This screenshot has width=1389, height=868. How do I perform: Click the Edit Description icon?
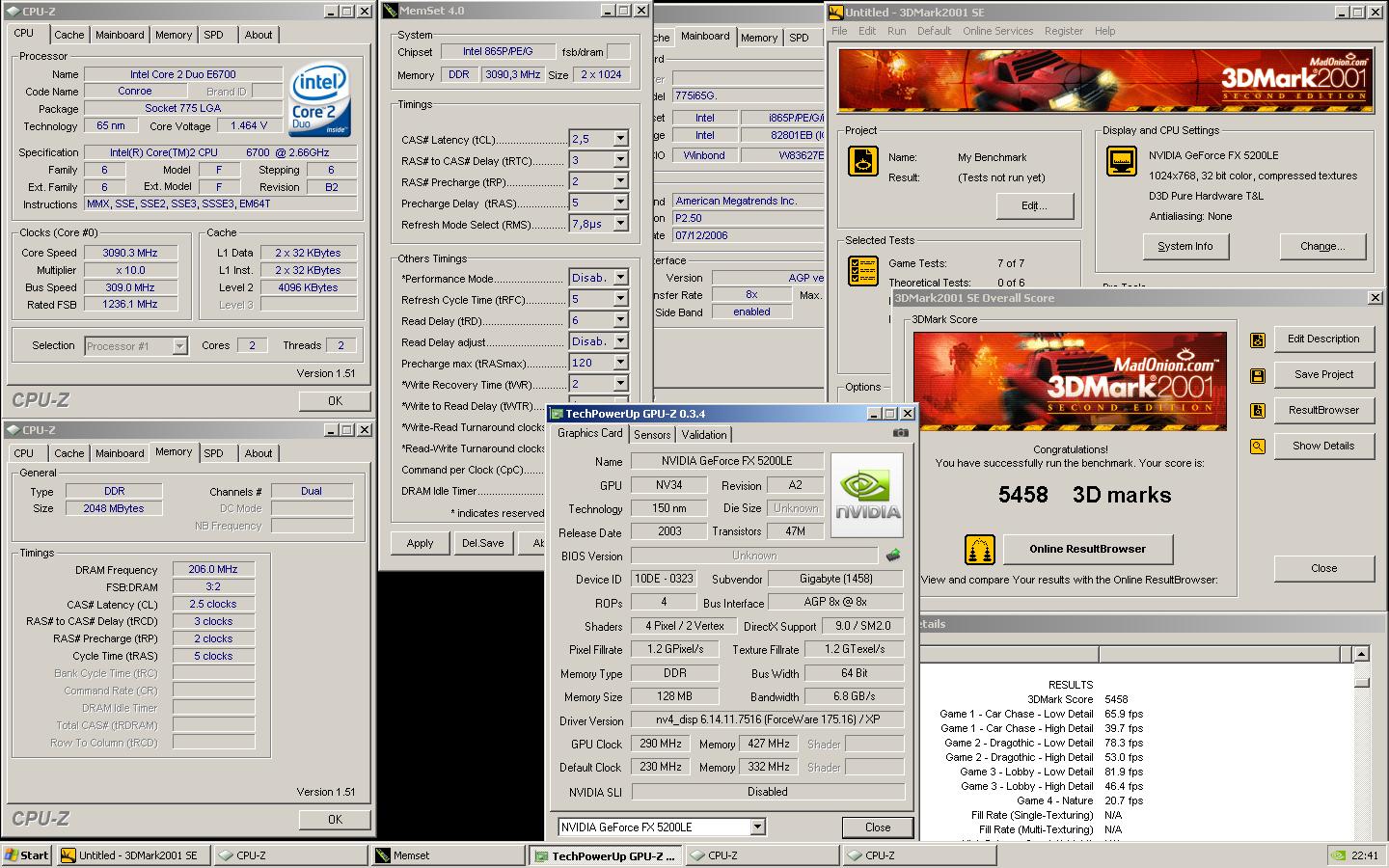click(x=1258, y=339)
